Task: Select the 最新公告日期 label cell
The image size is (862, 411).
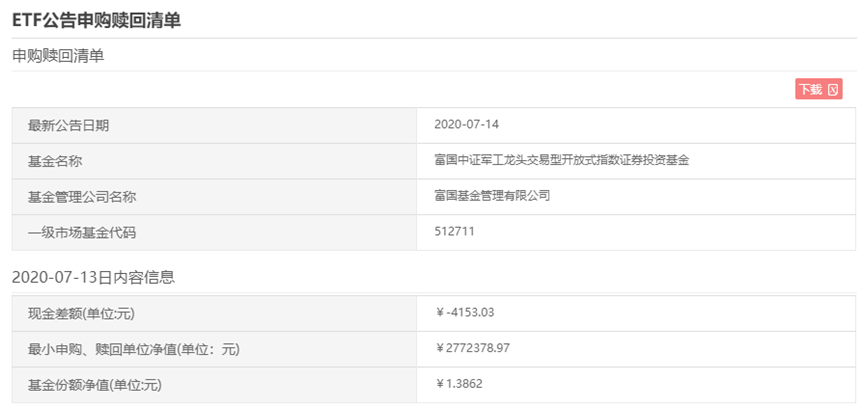Action: 214,125
